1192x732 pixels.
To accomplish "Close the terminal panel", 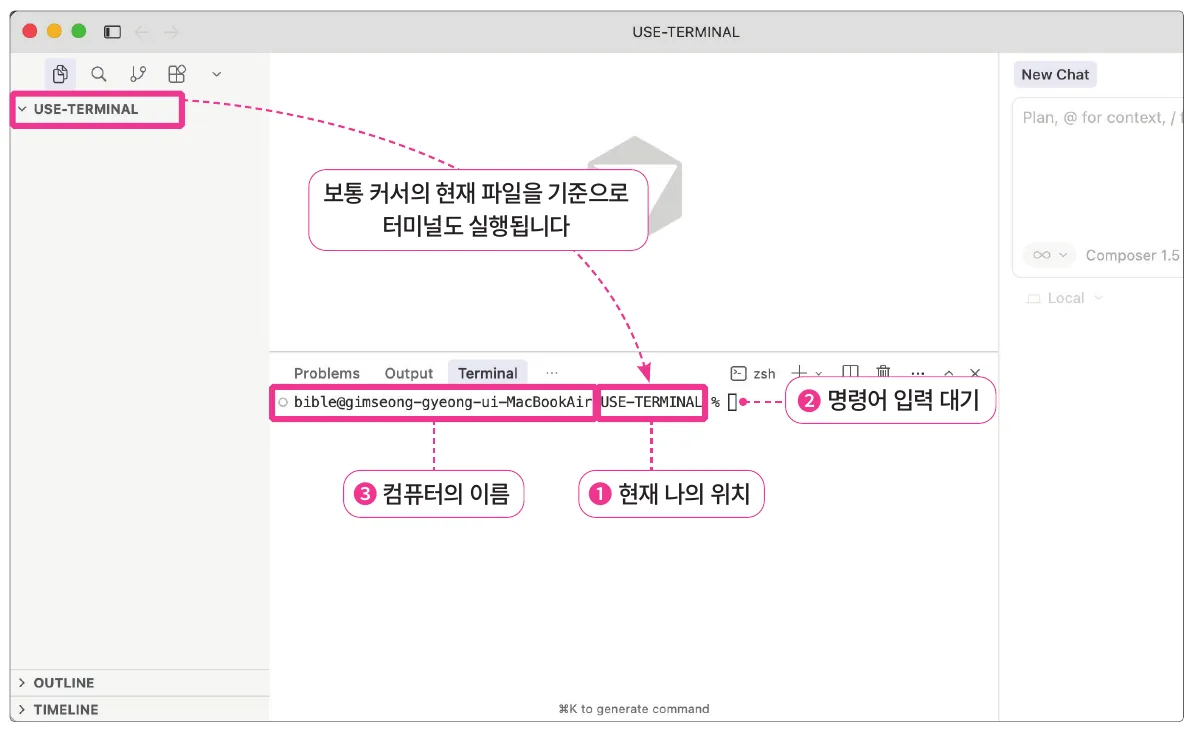I will [975, 373].
